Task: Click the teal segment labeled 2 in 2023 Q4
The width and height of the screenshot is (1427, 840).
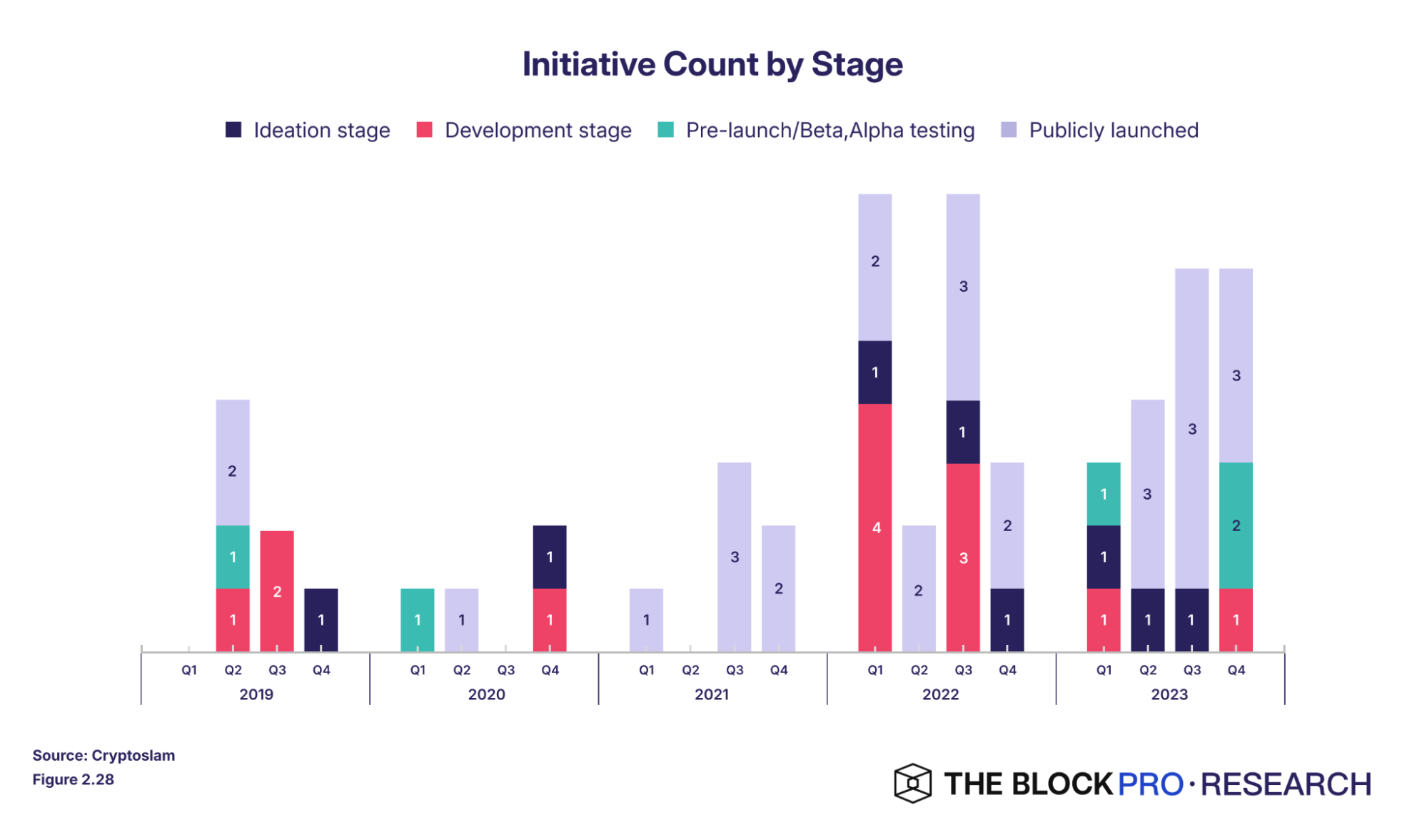Action: [1236, 525]
